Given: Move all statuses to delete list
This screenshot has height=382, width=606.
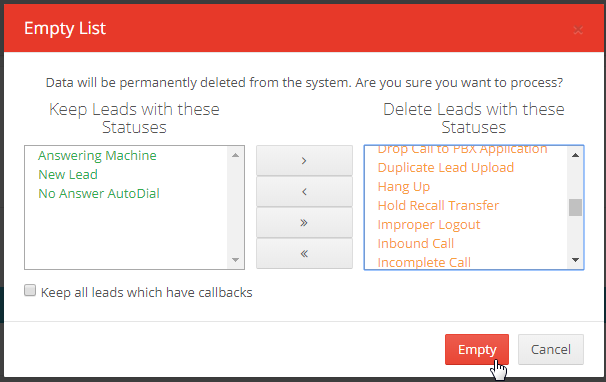Looking at the screenshot, I should click(304, 222).
